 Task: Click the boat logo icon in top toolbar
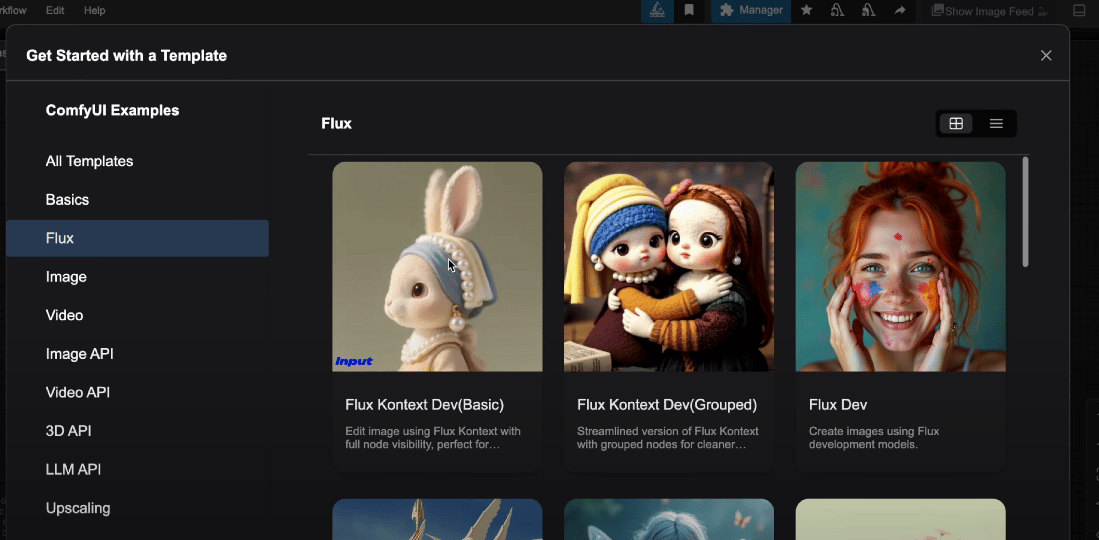(657, 11)
